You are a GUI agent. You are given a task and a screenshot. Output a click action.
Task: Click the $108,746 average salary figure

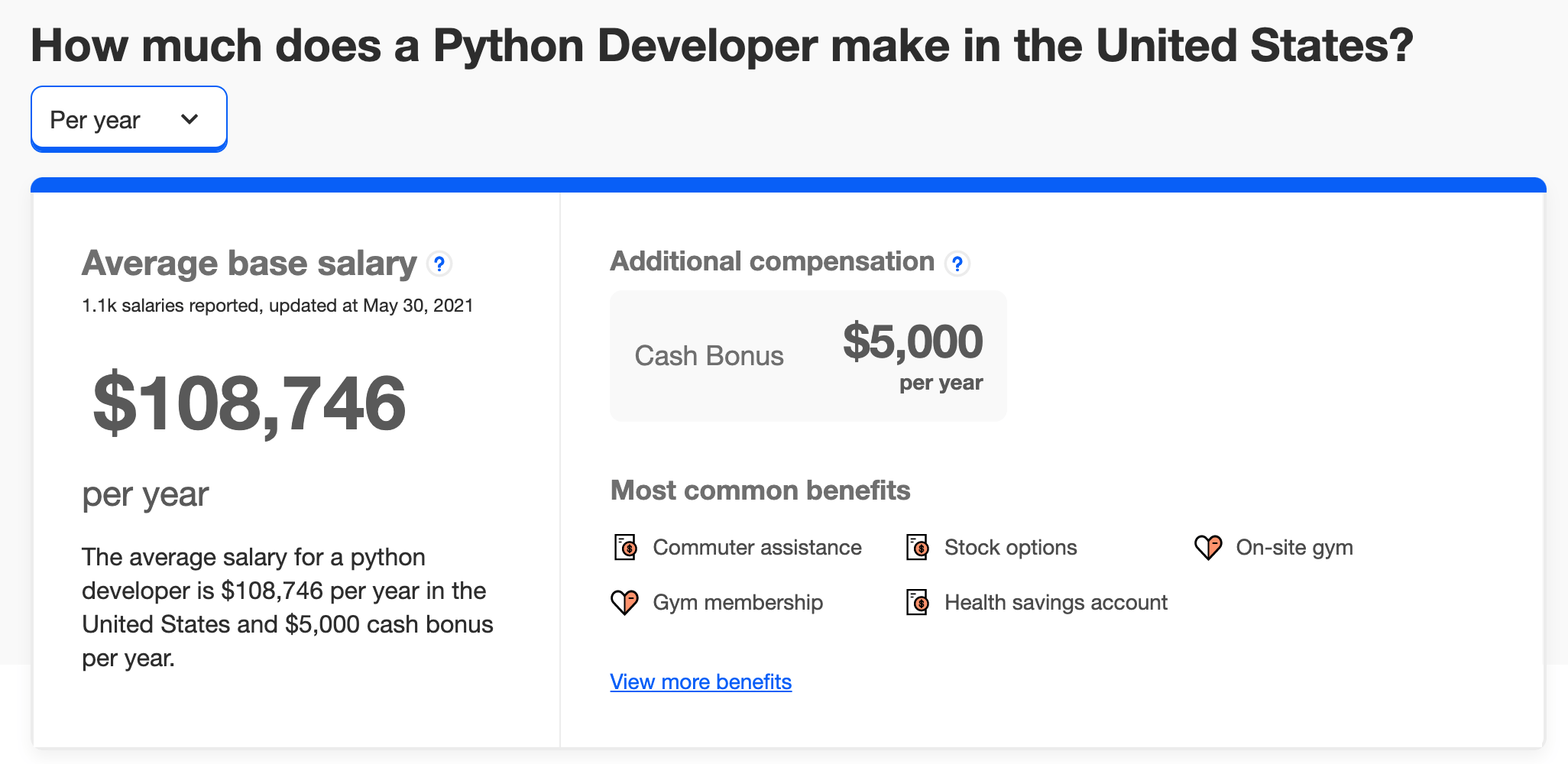point(249,403)
